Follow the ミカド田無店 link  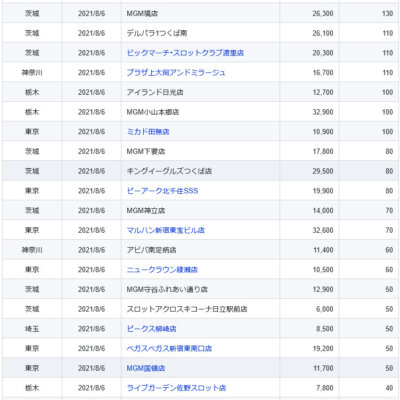(148, 132)
